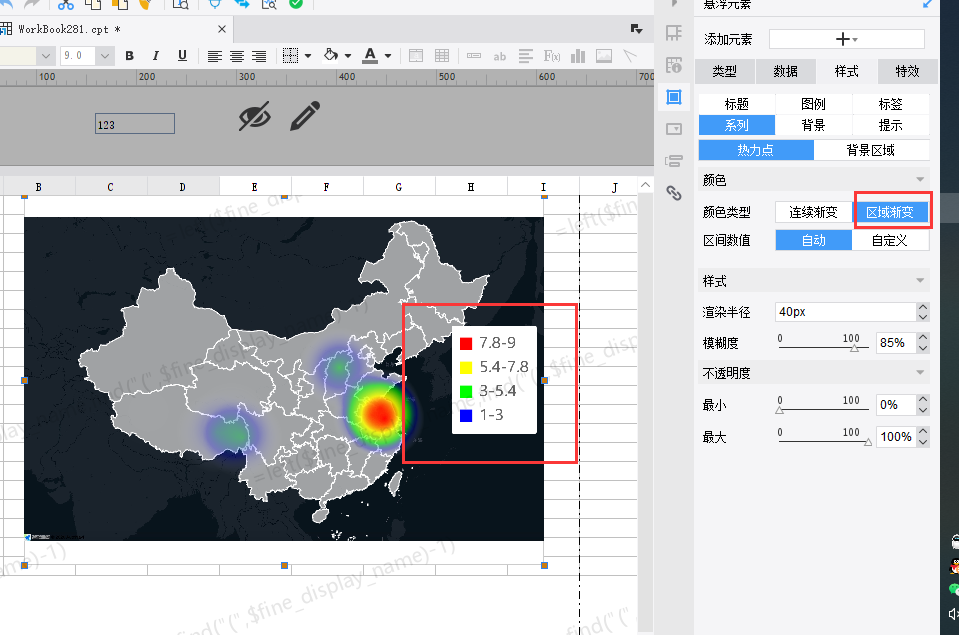Select the 背景 sub-tab

[x=813, y=125]
